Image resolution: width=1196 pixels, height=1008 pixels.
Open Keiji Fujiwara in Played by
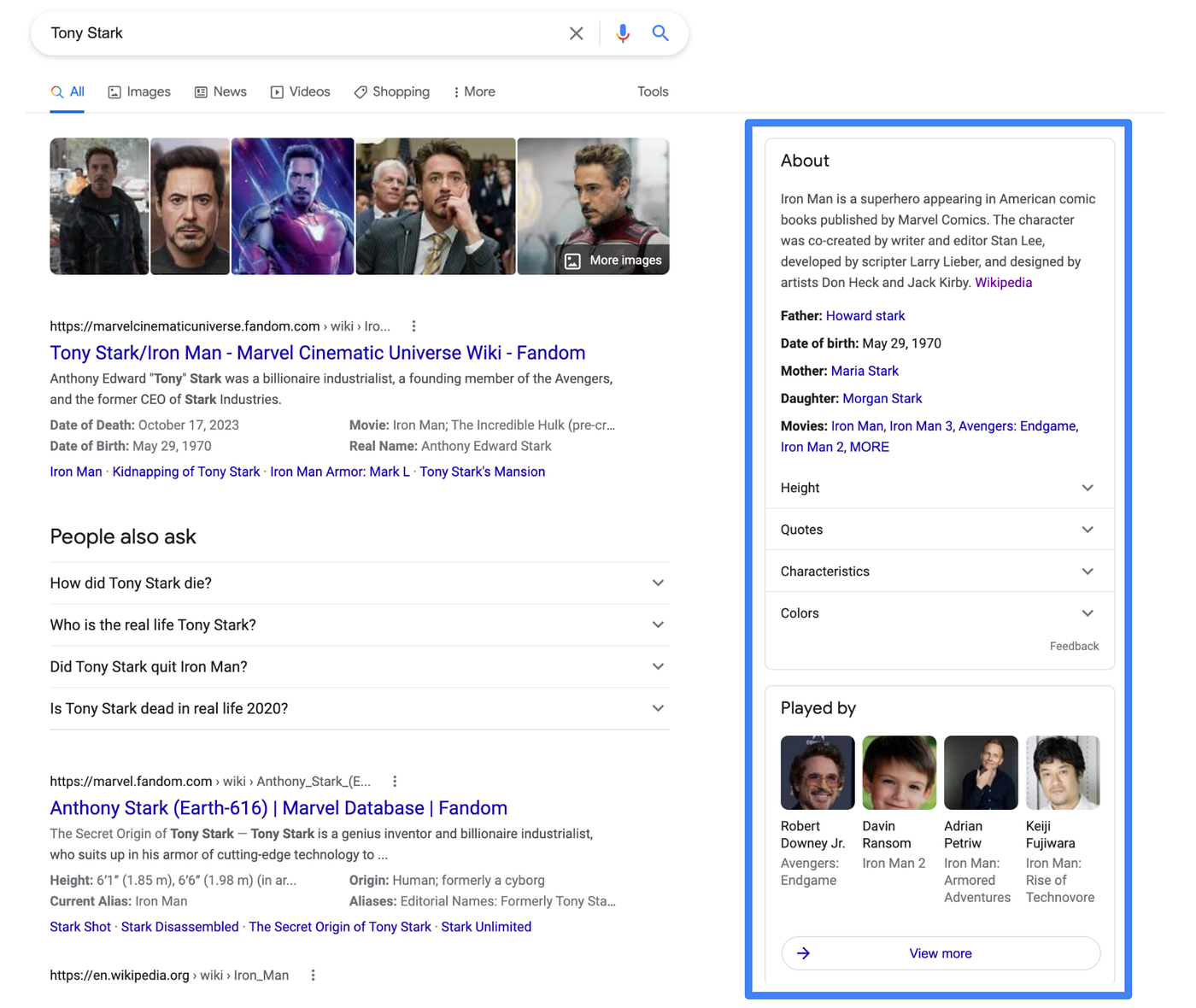pos(1063,821)
